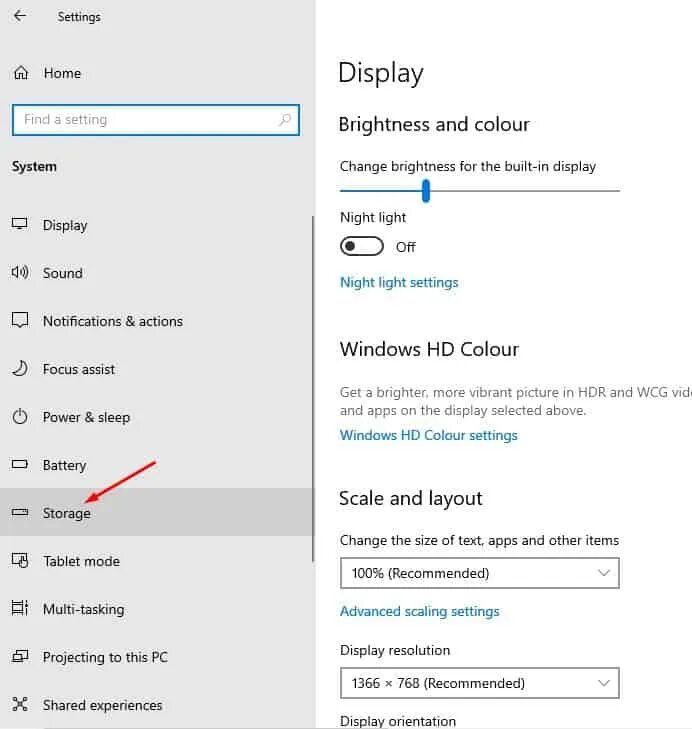Click the Brightness and colour heading
Viewport: 692px width, 729px height.
(x=434, y=125)
